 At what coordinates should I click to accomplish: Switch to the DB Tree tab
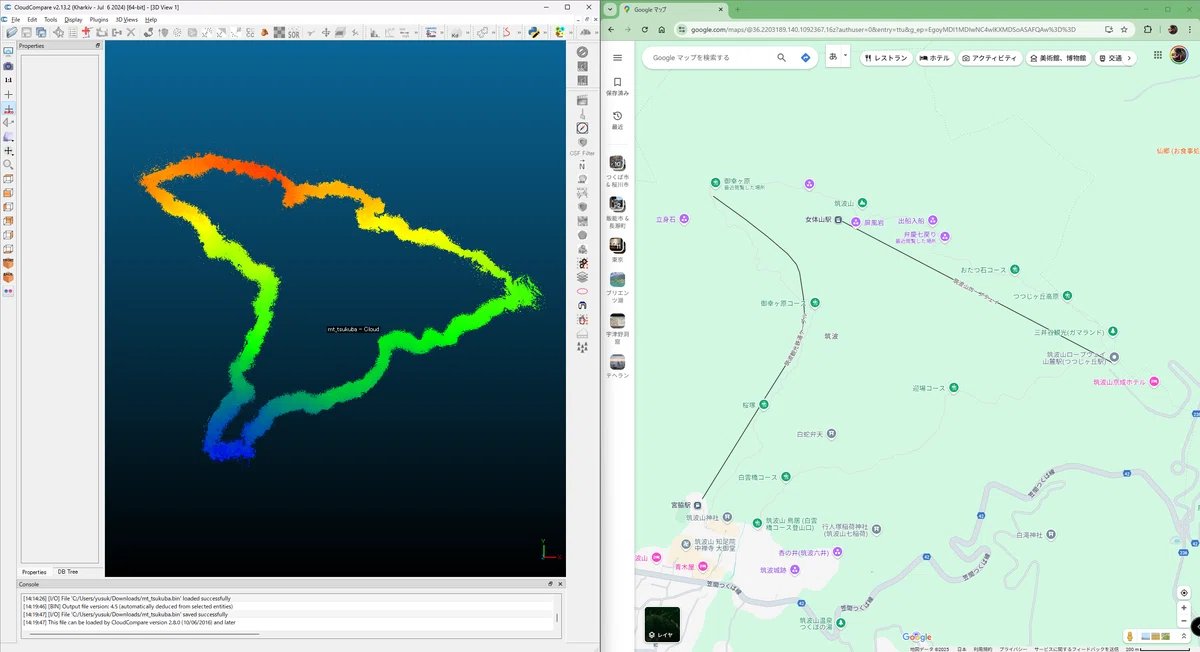coord(67,572)
